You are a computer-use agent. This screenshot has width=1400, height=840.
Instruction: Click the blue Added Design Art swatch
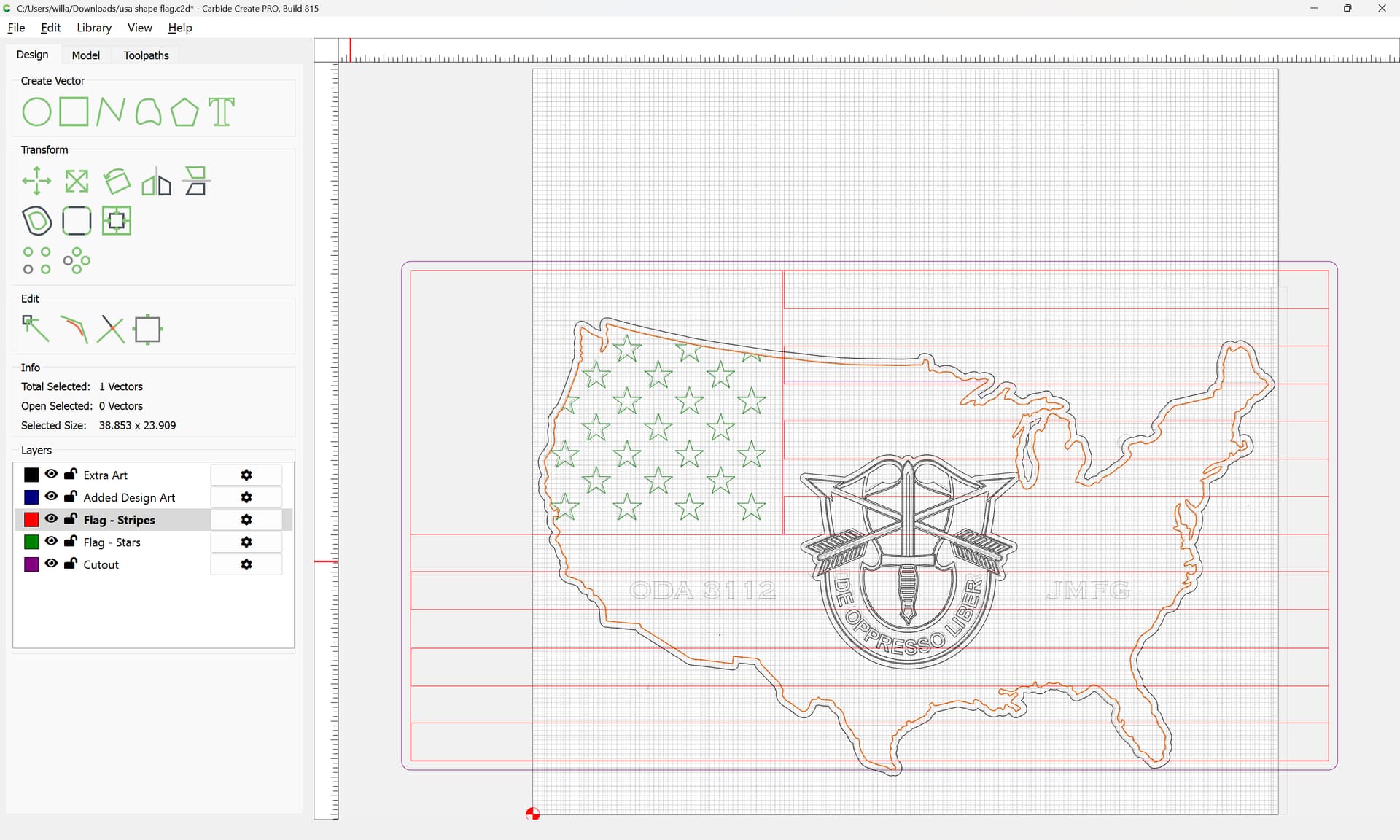click(31, 497)
